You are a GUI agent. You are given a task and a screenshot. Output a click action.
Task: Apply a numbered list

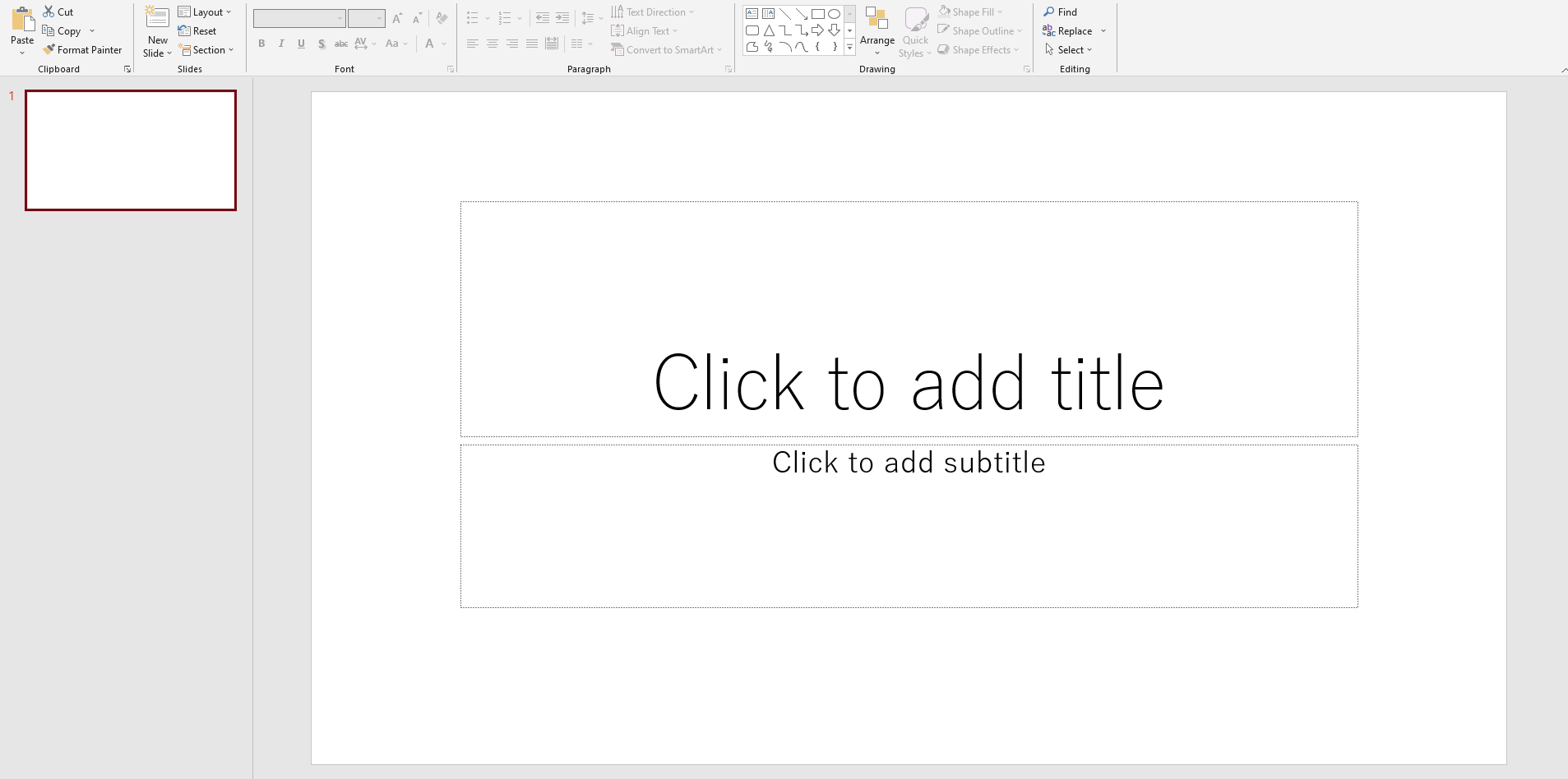505,18
